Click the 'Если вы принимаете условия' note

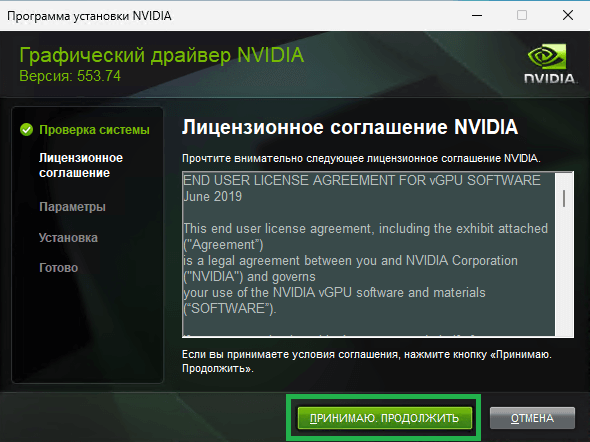[x=367, y=361]
